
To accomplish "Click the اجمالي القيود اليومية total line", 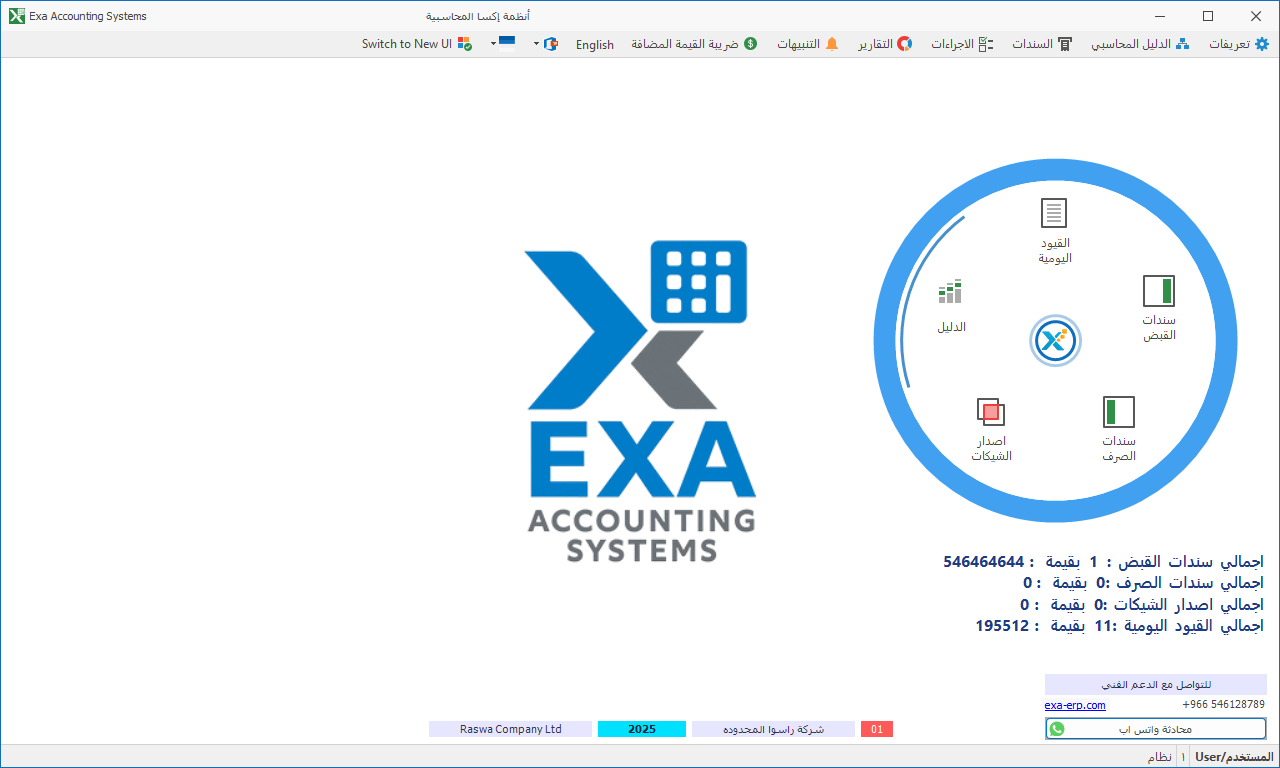I will [x=1120, y=626].
